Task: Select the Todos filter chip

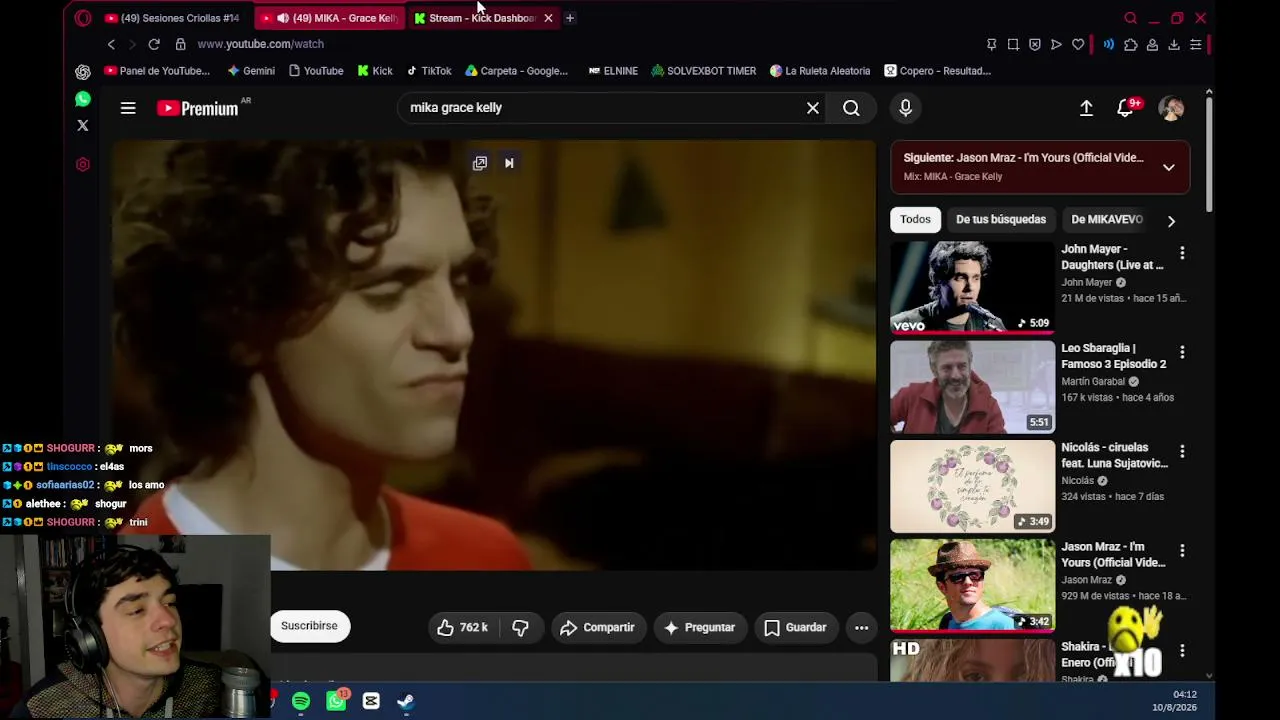Action: (x=915, y=220)
